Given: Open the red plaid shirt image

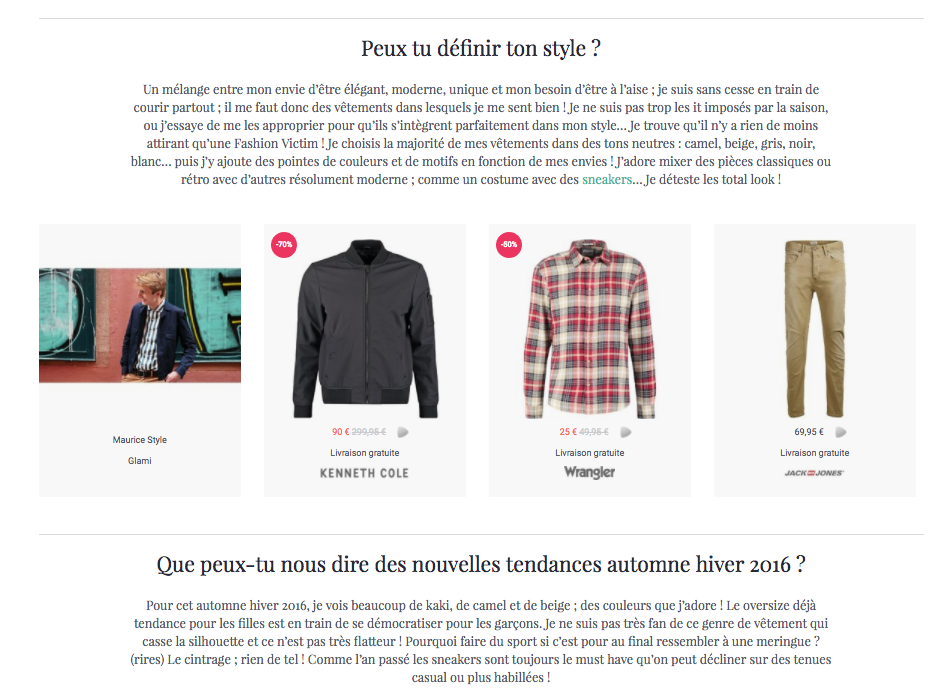Looking at the screenshot, I should tap(589, 328).
